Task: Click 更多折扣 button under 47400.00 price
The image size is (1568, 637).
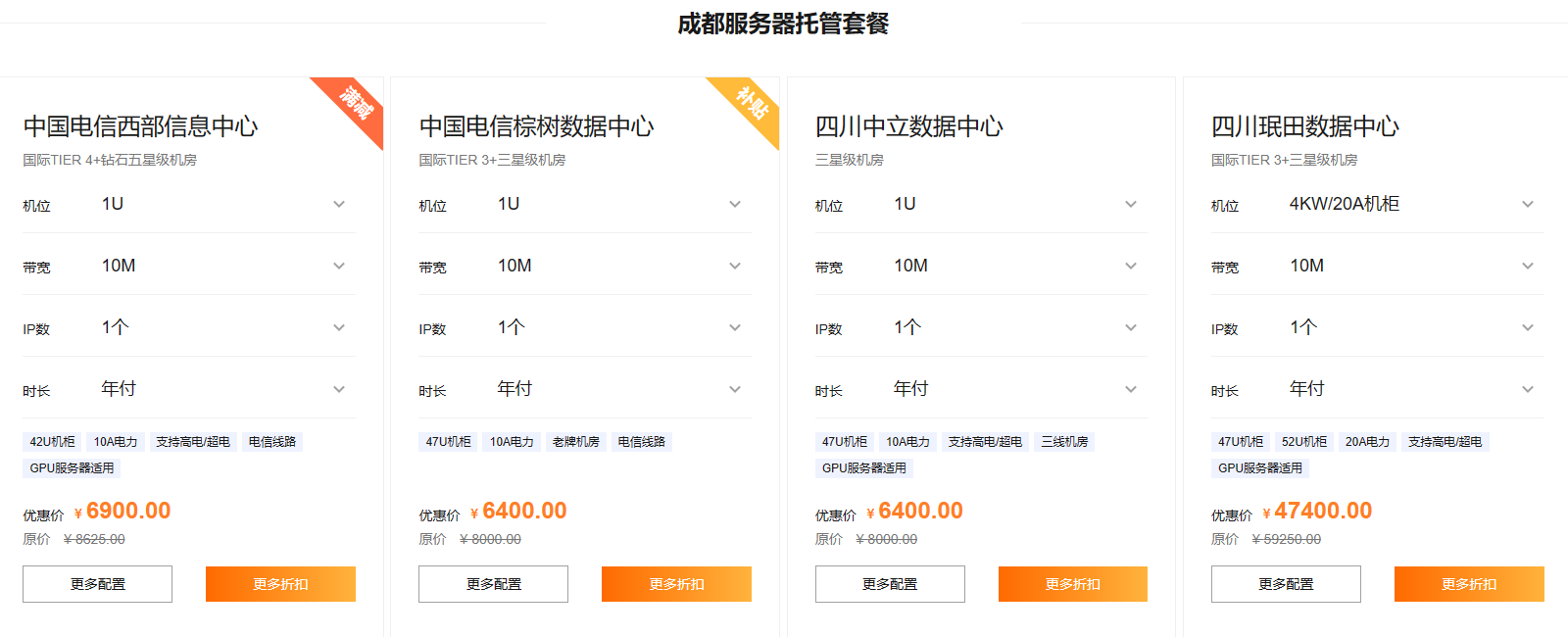Action: [x=1469, y=584]
